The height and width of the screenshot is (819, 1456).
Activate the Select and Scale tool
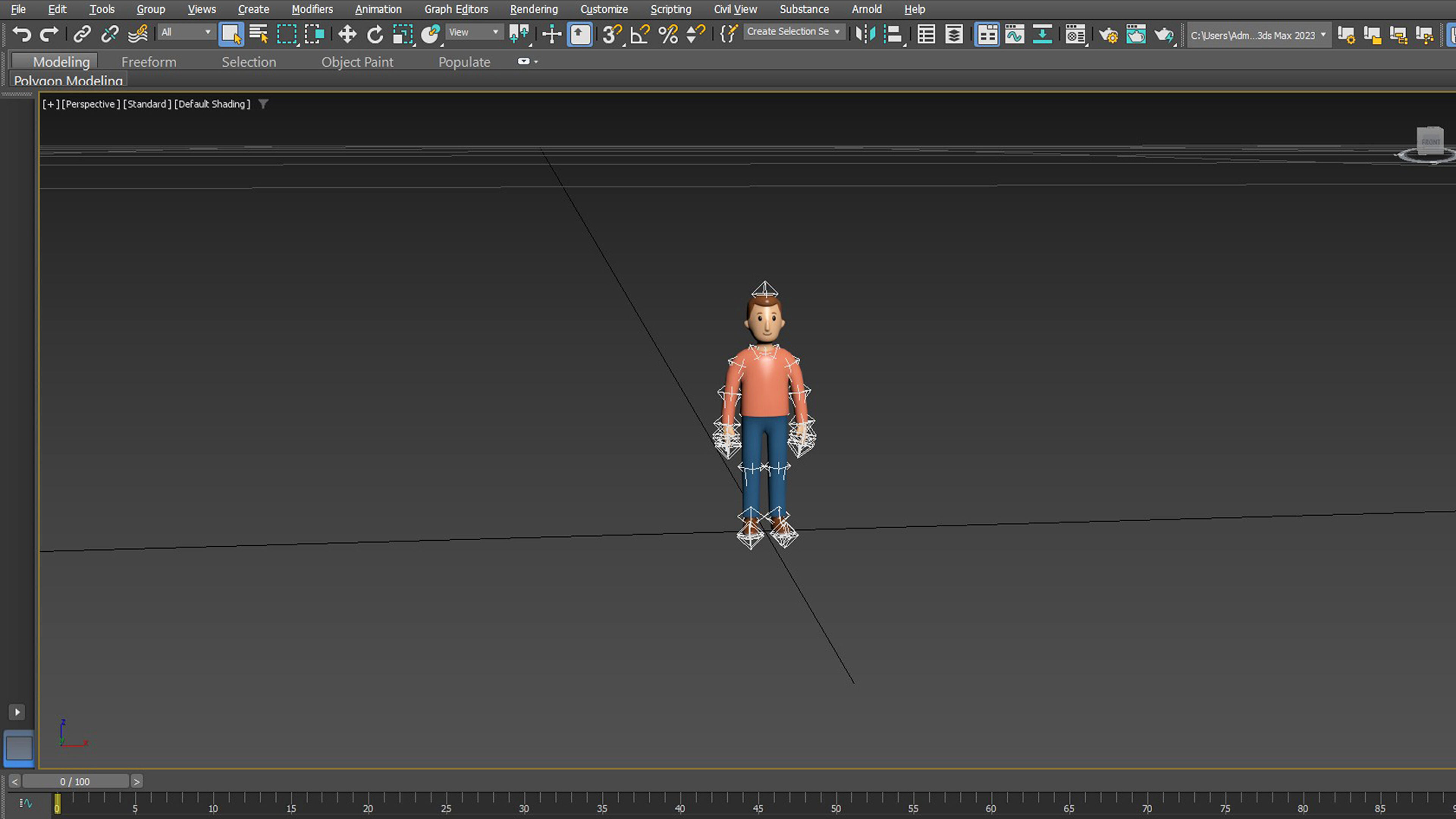403,35
